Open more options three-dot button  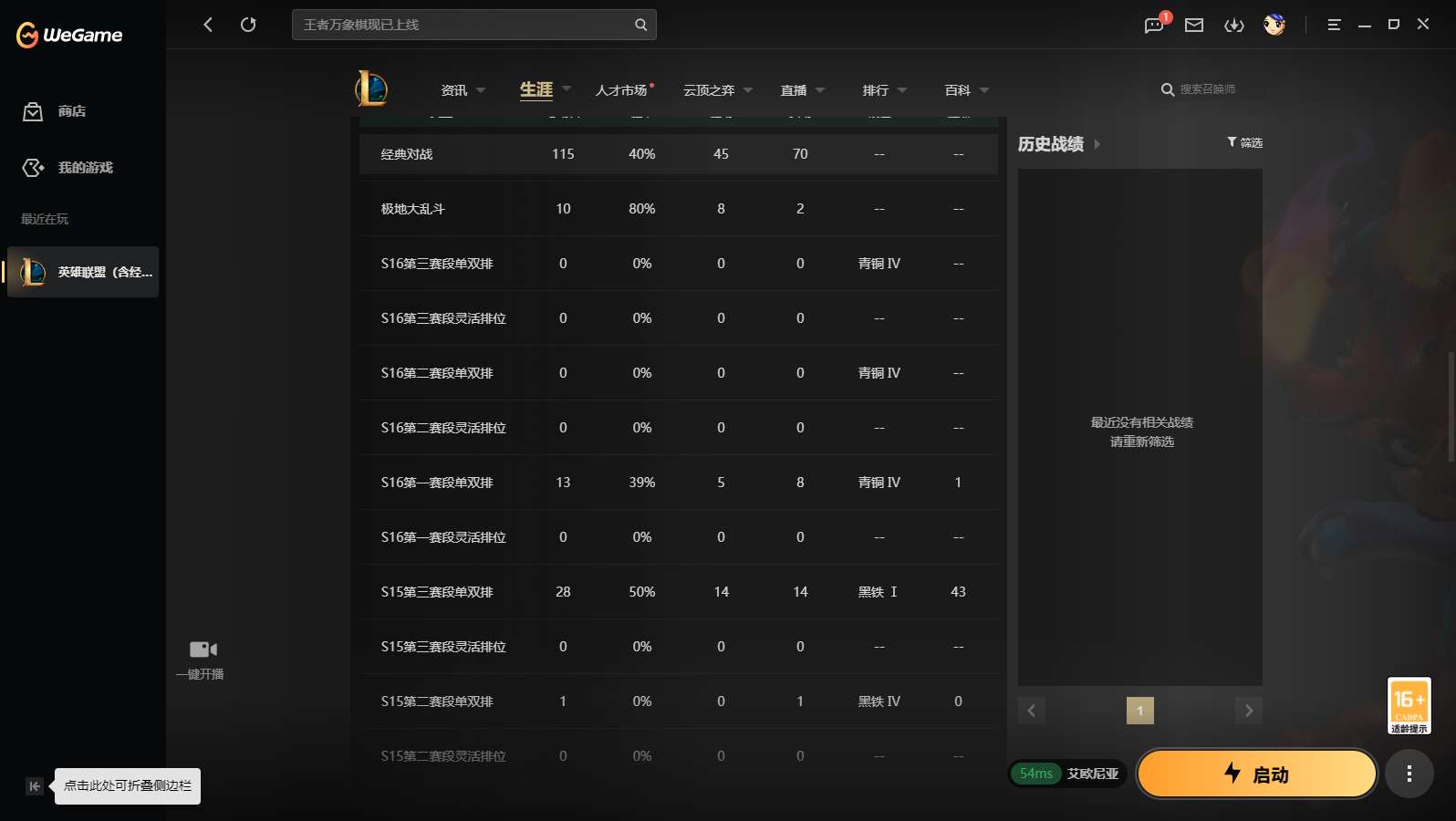[1409, 774]
